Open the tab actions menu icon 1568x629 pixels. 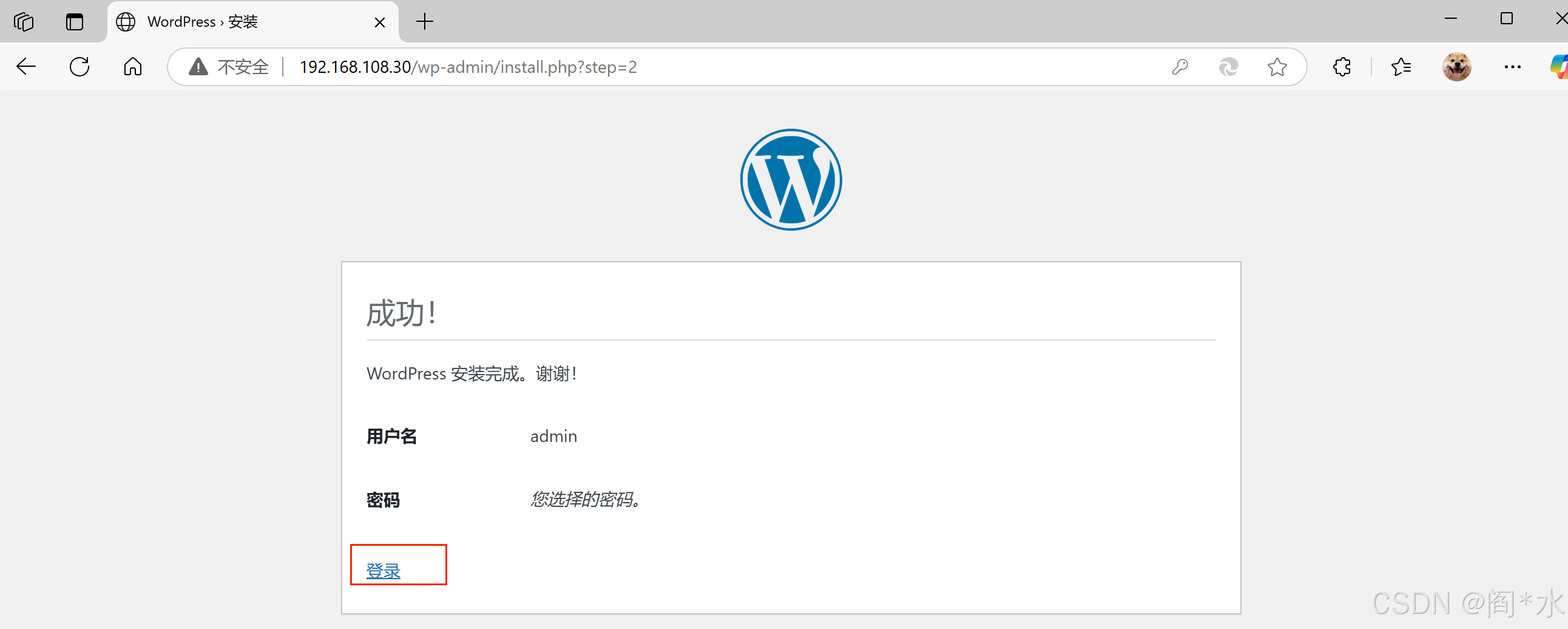(75, 22)
